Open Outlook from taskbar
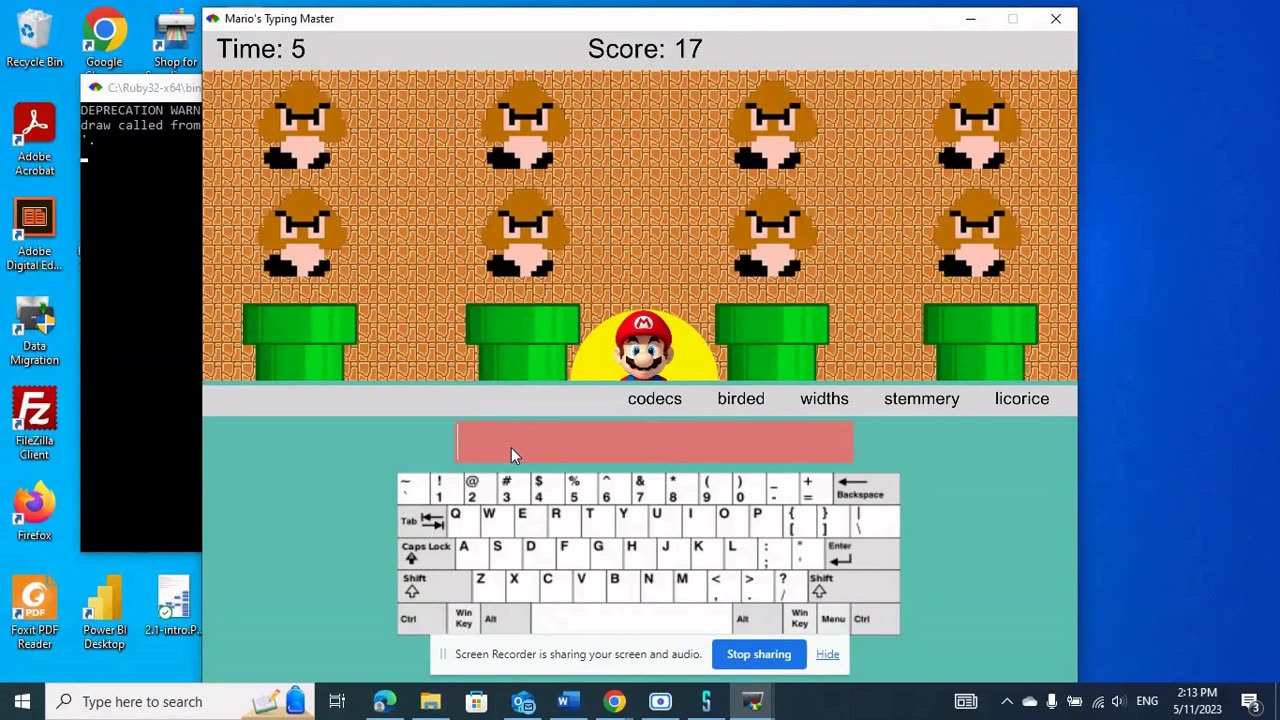1280x720 pixels. coord(523,701)
